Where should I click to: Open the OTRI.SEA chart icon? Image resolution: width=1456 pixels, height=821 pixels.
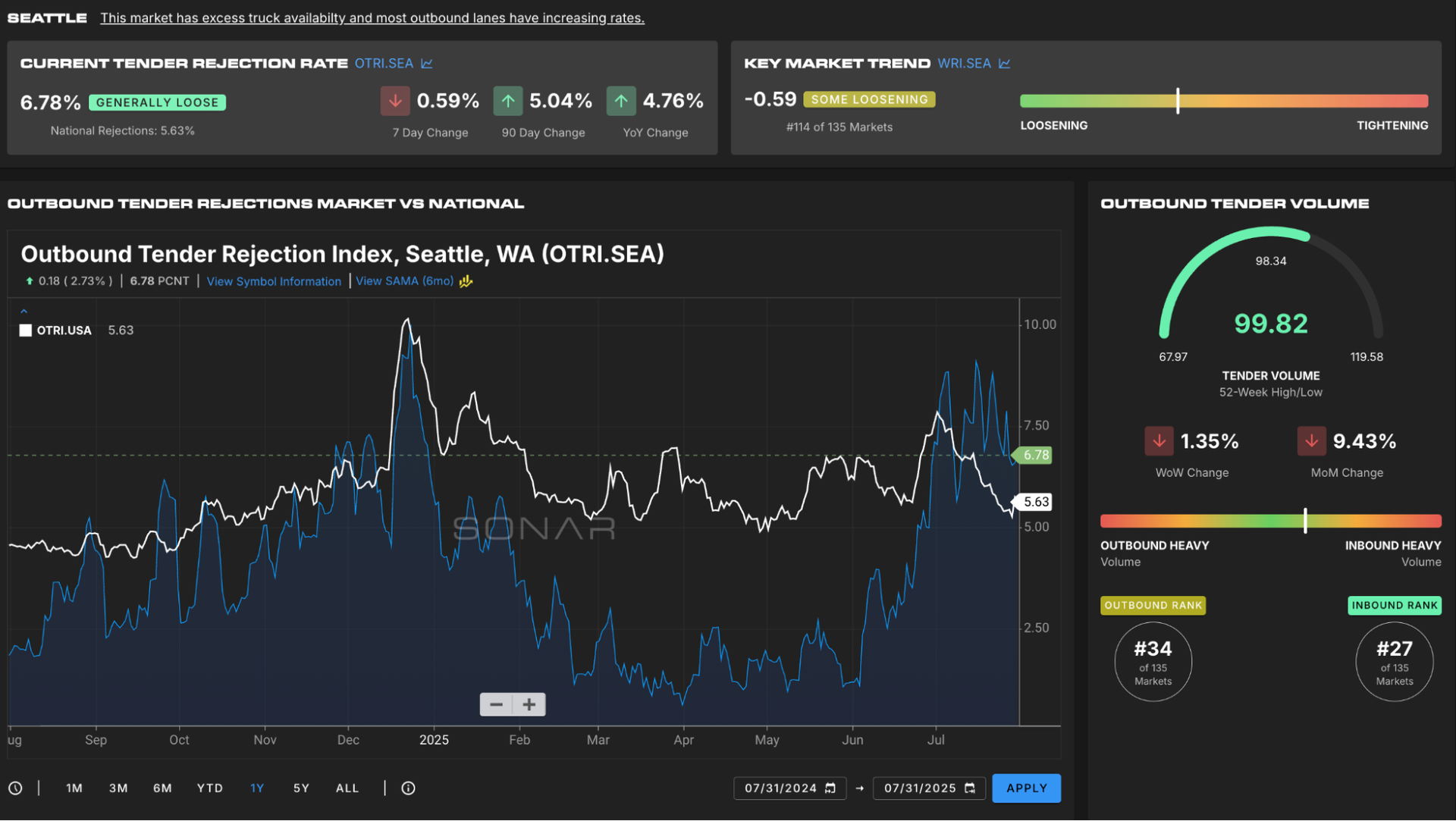pyautogui.click(x=427, y=64)
